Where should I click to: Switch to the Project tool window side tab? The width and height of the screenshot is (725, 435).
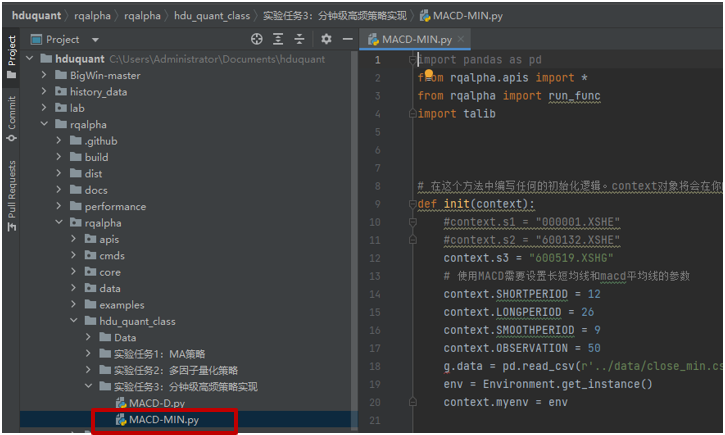[x=12, y=56]
